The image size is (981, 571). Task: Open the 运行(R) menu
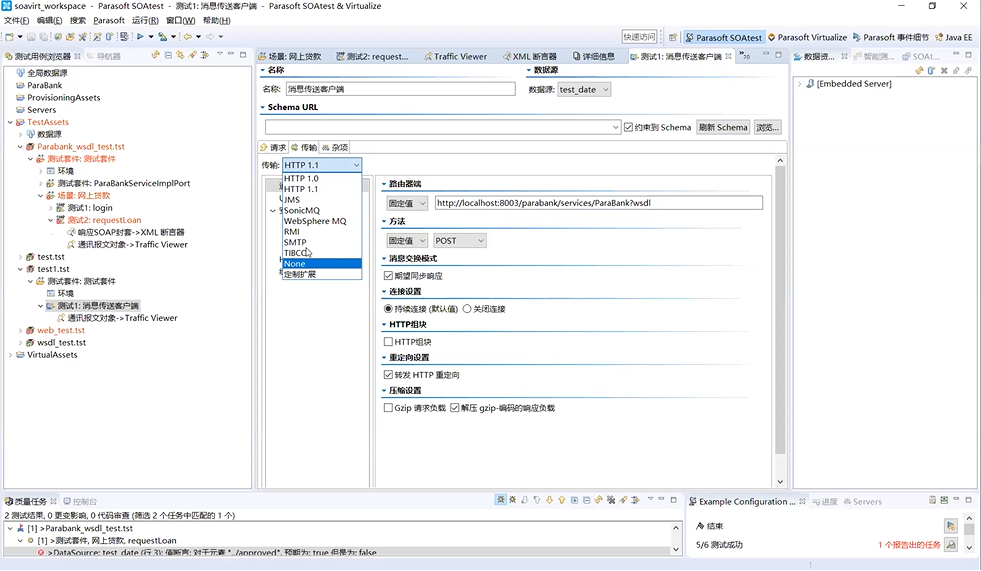(145, 21)
